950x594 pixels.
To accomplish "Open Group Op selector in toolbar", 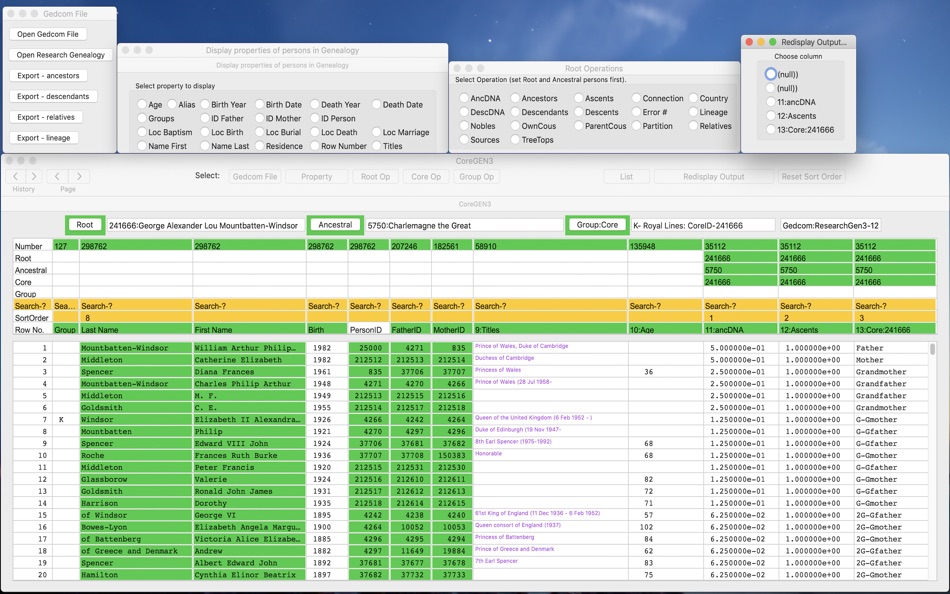I will pos(476,176).
